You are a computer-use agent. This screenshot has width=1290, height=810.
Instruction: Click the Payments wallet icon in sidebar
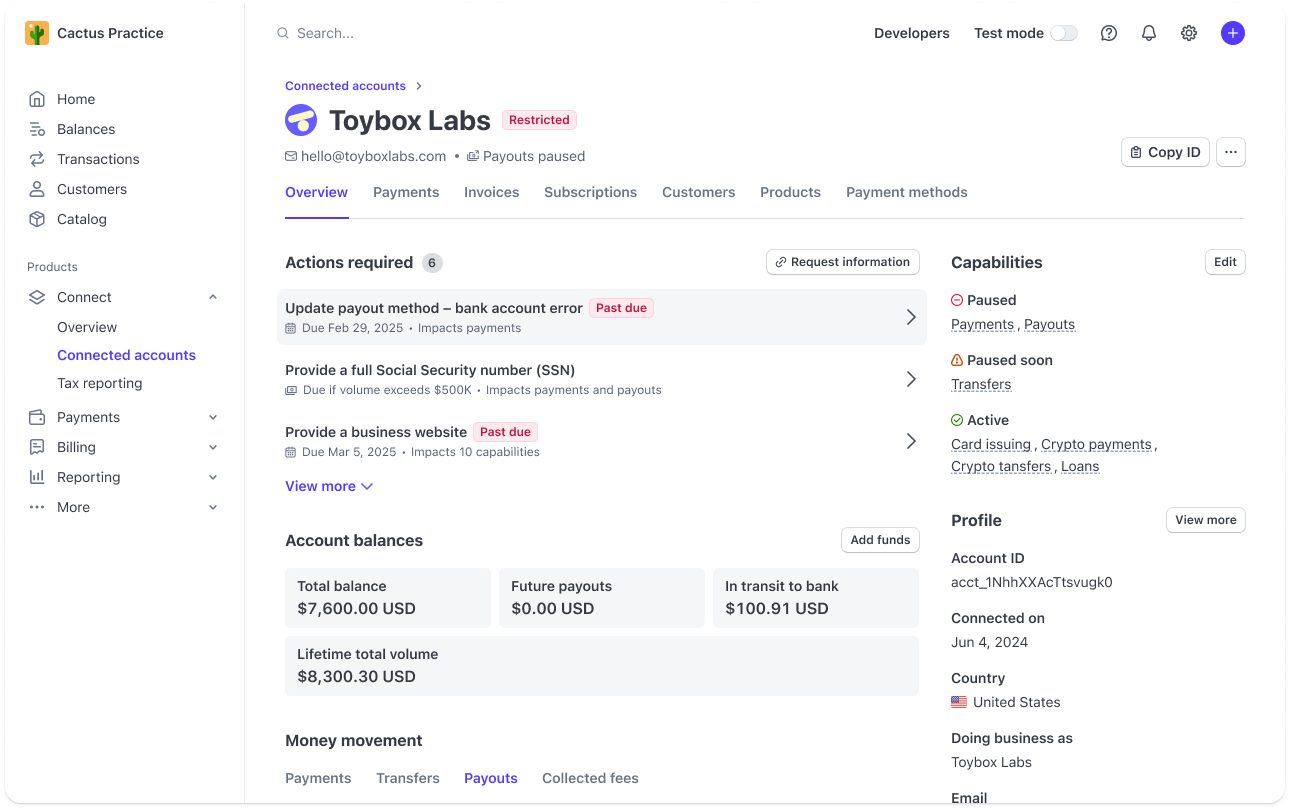click(37, 417)
